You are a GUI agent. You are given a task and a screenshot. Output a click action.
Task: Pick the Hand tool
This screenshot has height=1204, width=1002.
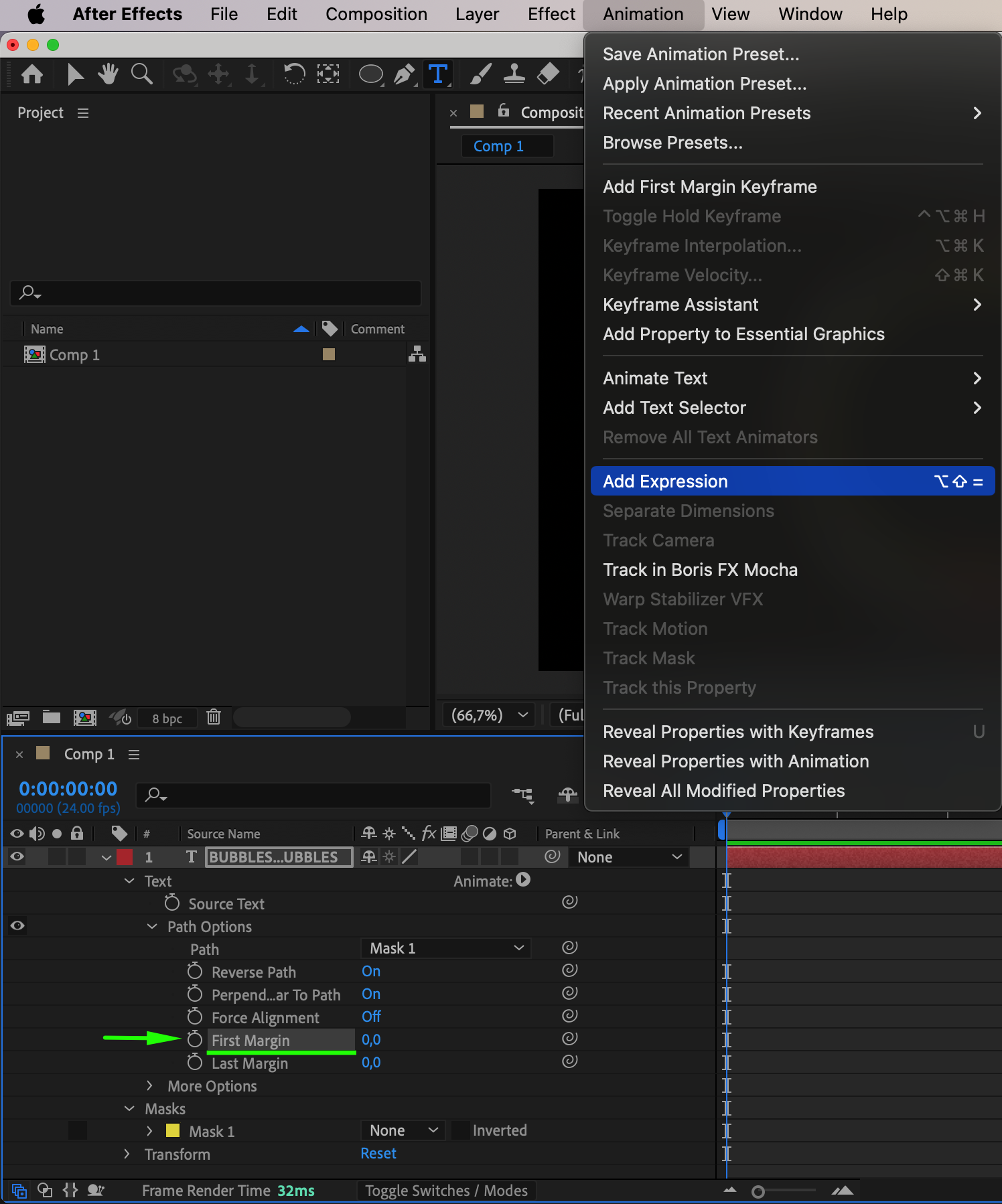[x=108, y=74]
